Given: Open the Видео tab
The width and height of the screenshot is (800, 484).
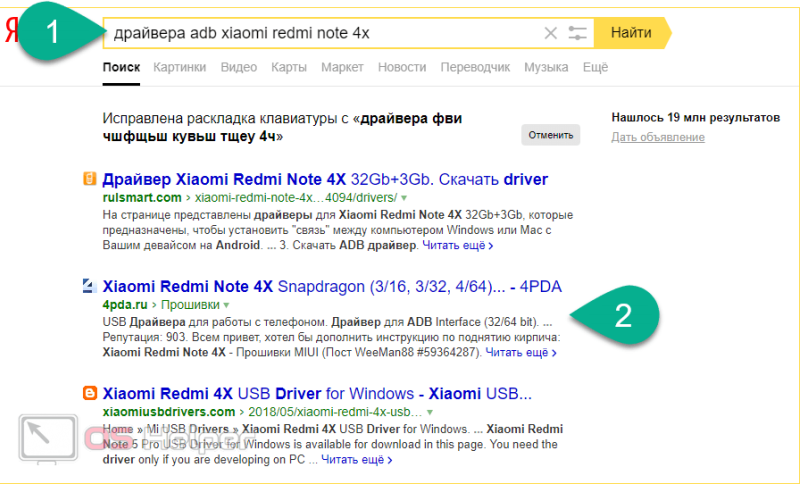Looking at the screenshot, I should click(239, 67).
